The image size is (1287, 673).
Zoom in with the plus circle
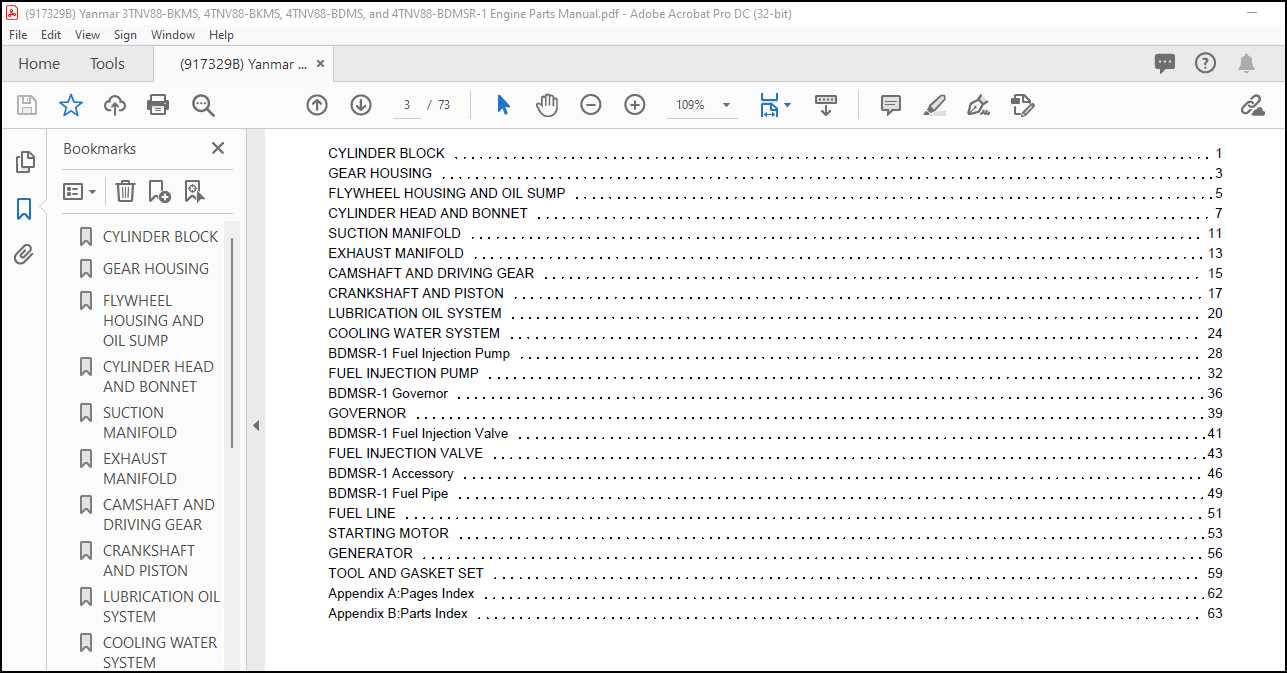[x=635, y=105]
